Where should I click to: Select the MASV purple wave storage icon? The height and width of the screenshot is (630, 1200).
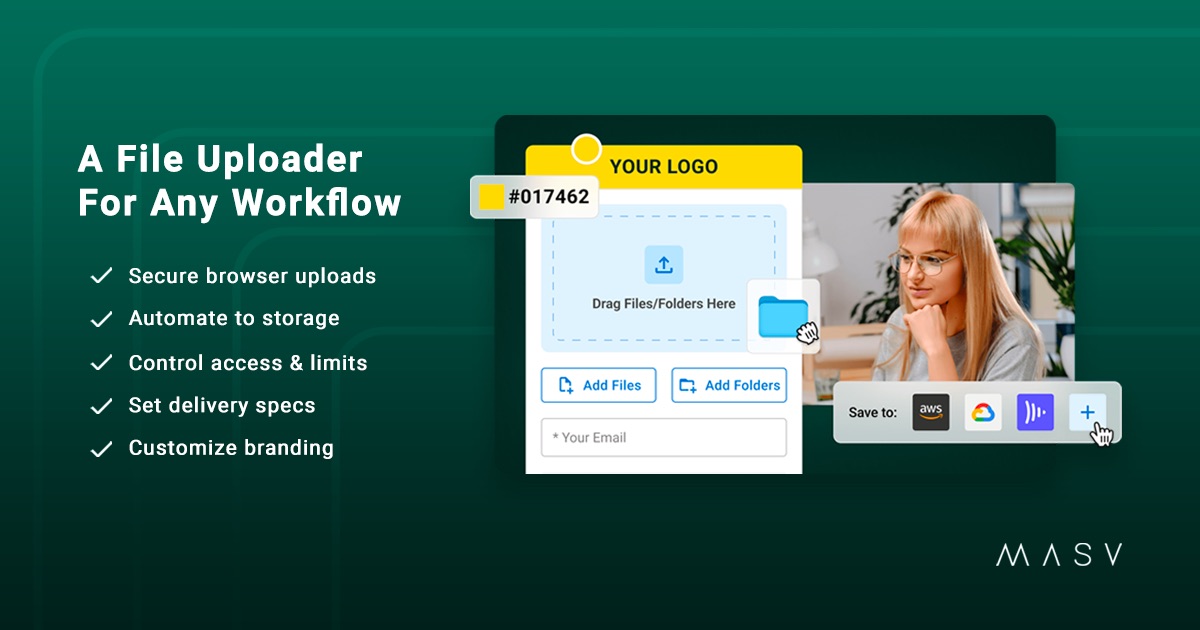1035,411
